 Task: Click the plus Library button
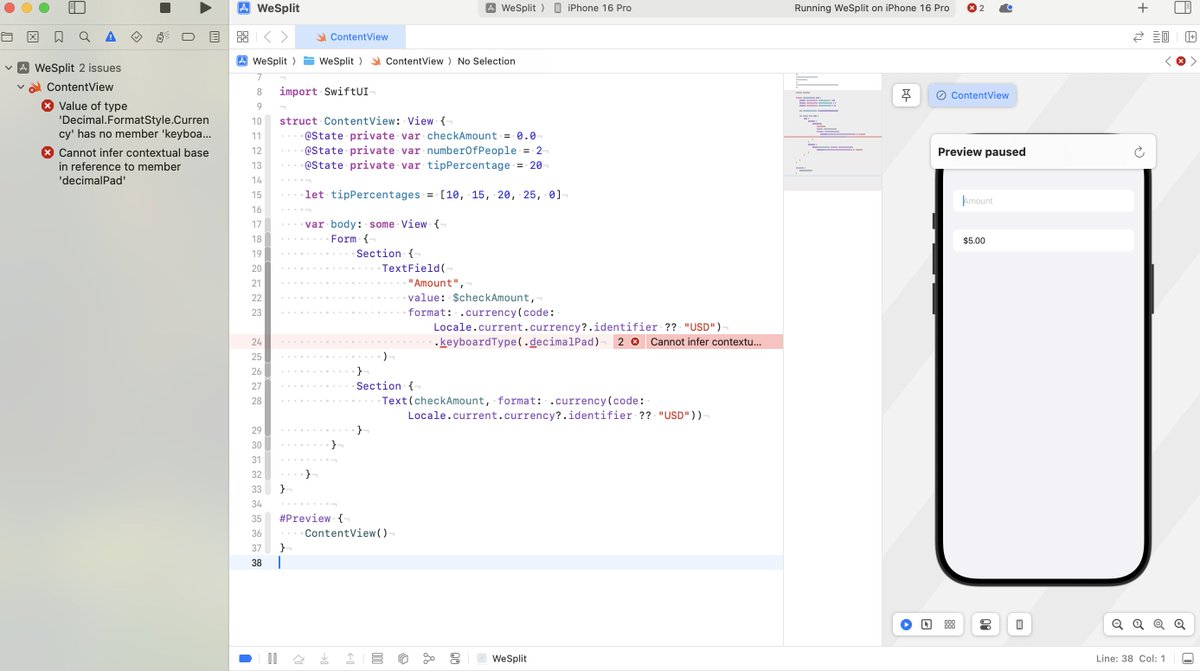[x=1143, y=8]
